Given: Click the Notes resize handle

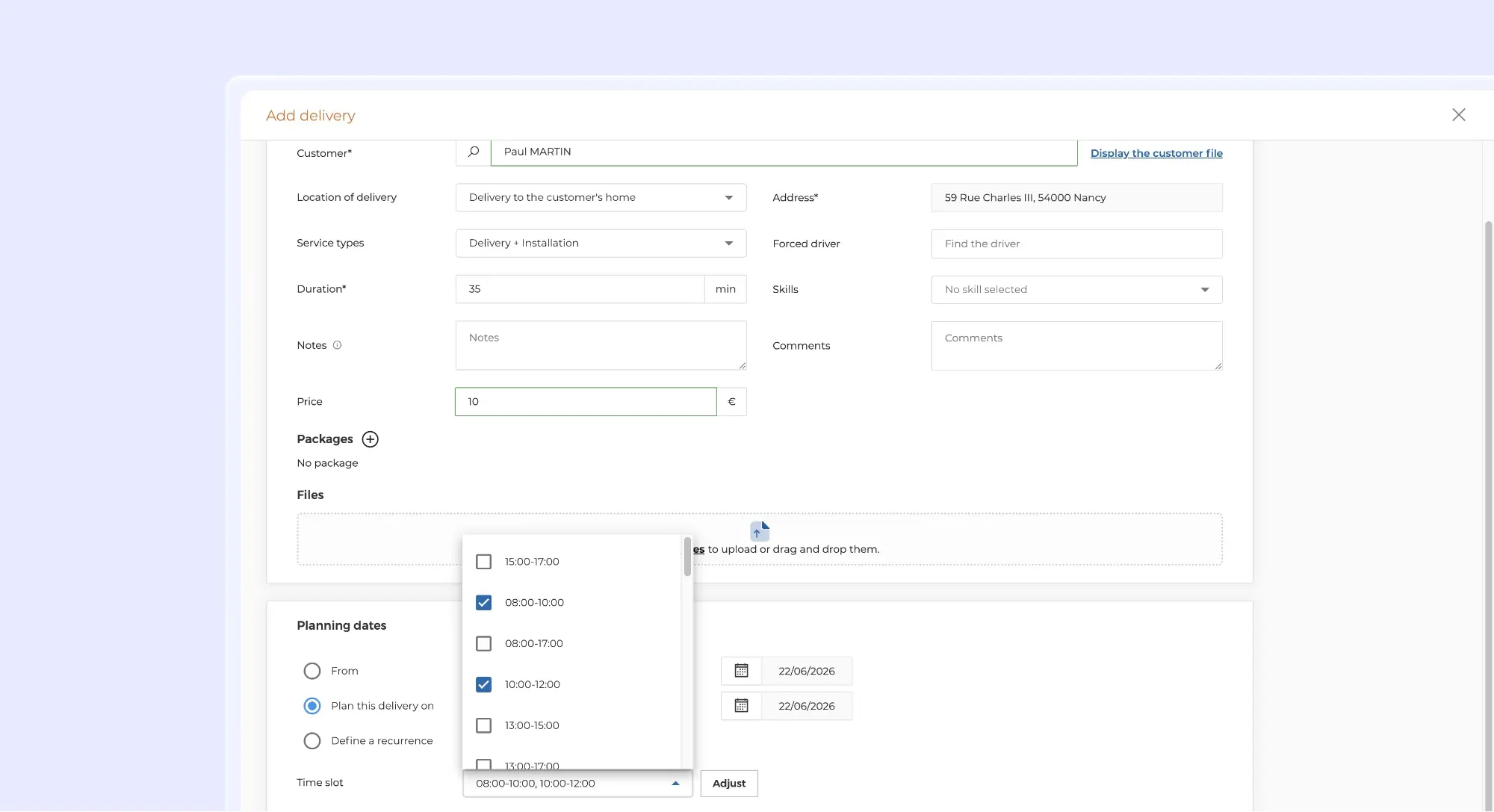Looking at the screenshot, I should pyautogui.click(x=742, y=365).
